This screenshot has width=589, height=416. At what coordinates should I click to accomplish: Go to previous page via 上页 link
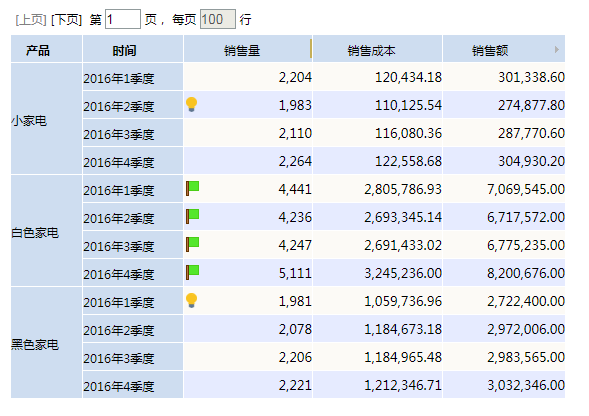[31, 20]
